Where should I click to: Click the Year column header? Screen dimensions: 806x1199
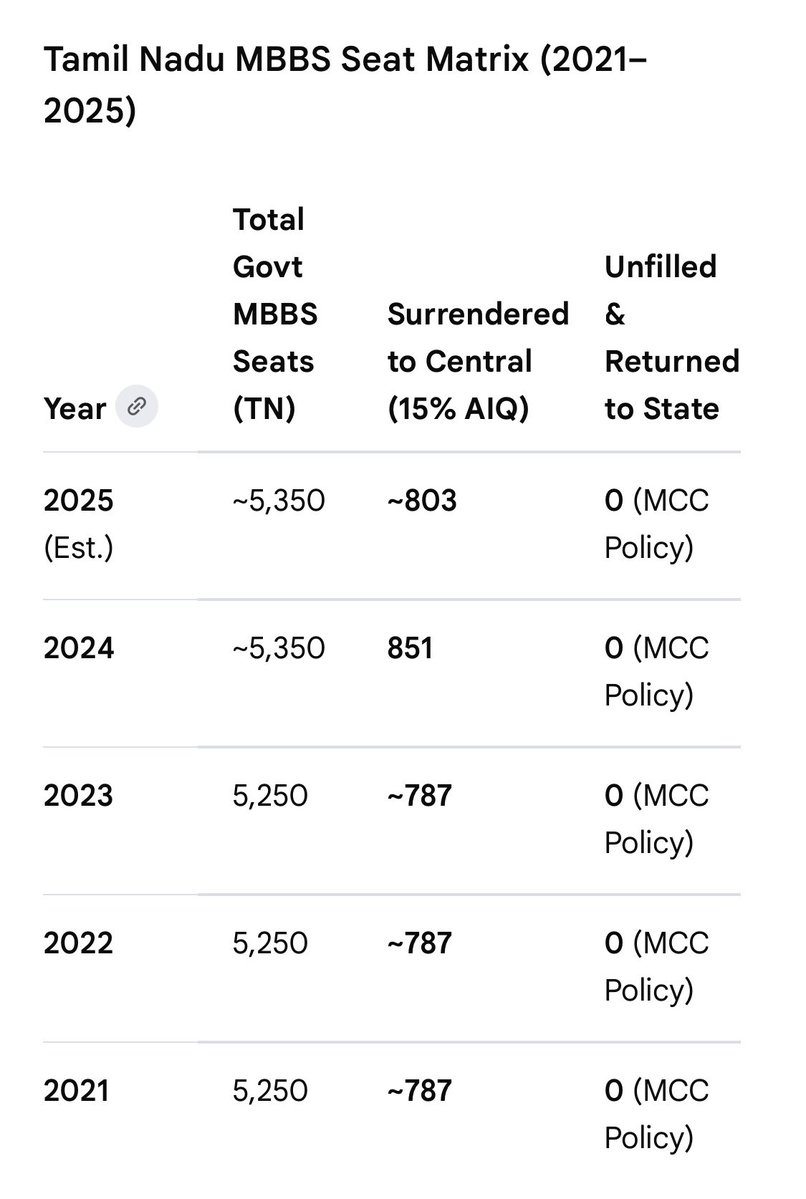74,408
